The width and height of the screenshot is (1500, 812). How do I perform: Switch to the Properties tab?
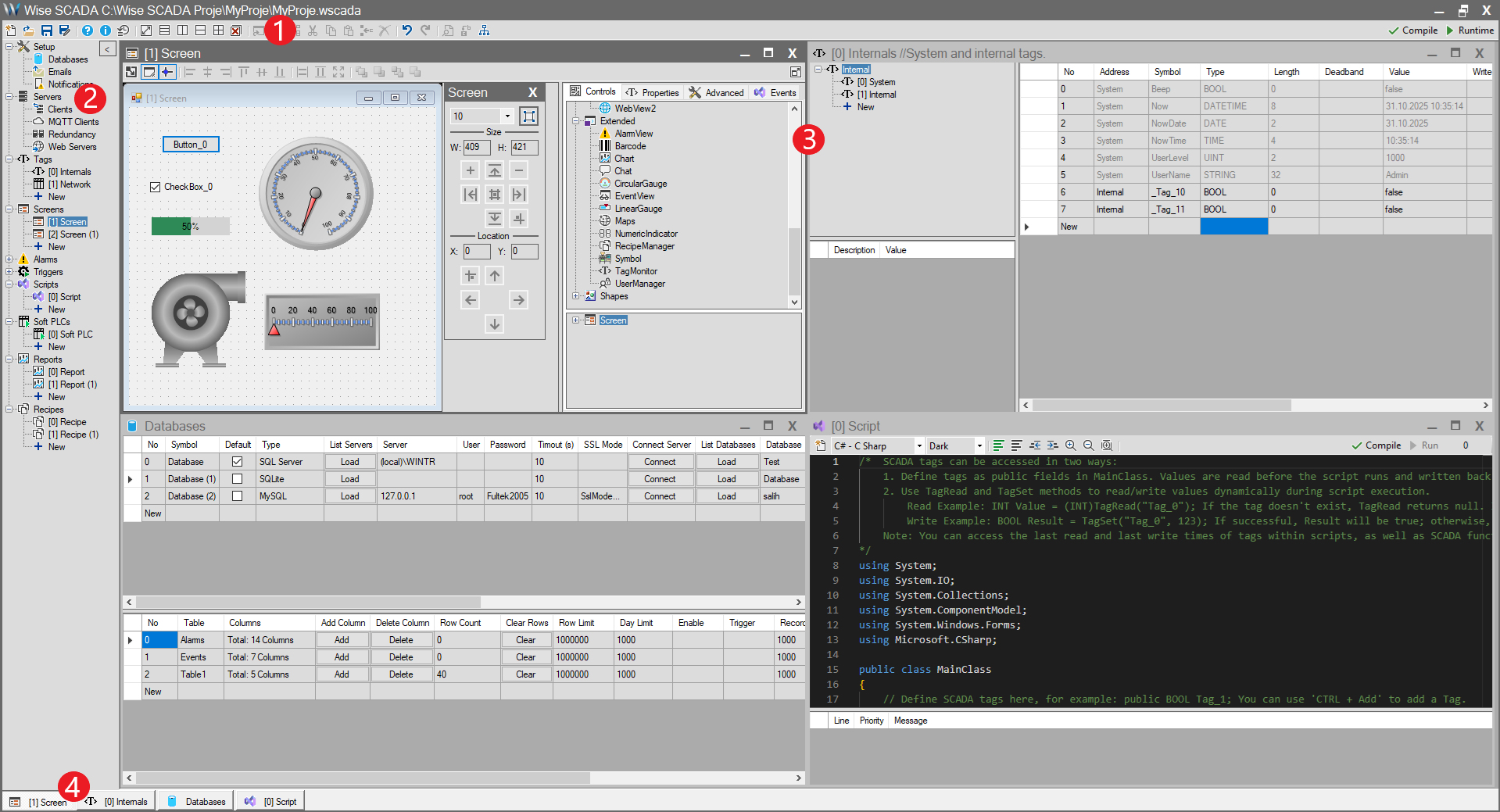[653, 92]
